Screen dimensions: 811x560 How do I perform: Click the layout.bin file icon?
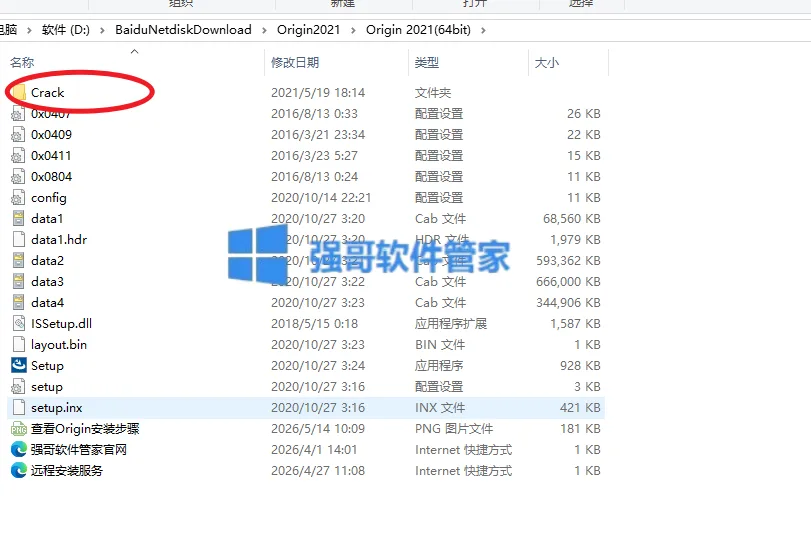[18, 345]
